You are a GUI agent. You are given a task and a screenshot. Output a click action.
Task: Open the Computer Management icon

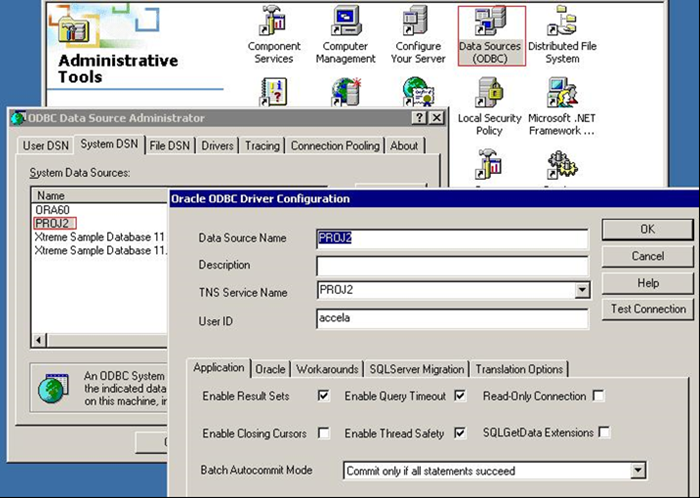click(x=345, y=22)
